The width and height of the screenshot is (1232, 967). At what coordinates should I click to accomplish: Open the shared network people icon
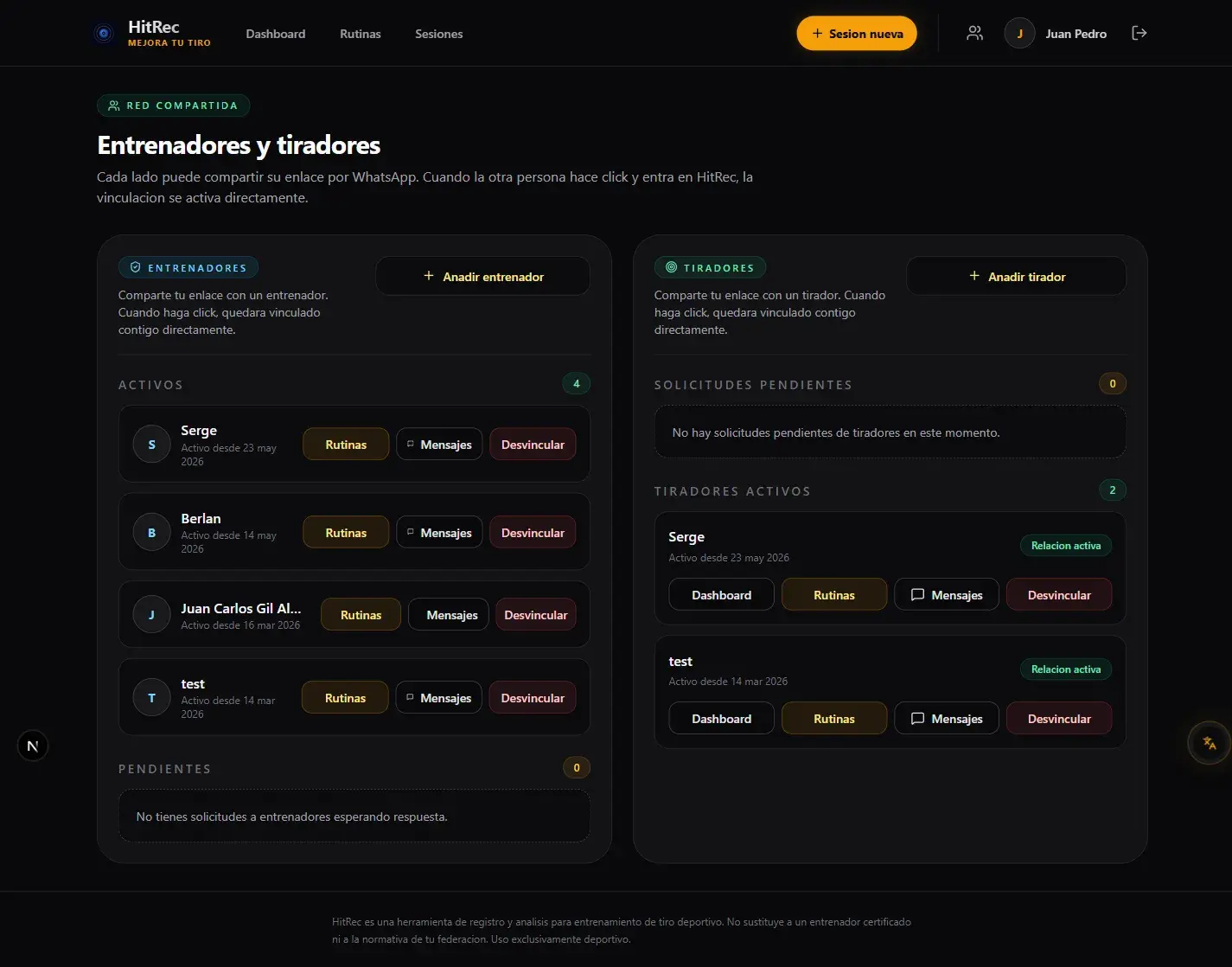[x=974, y=33]
